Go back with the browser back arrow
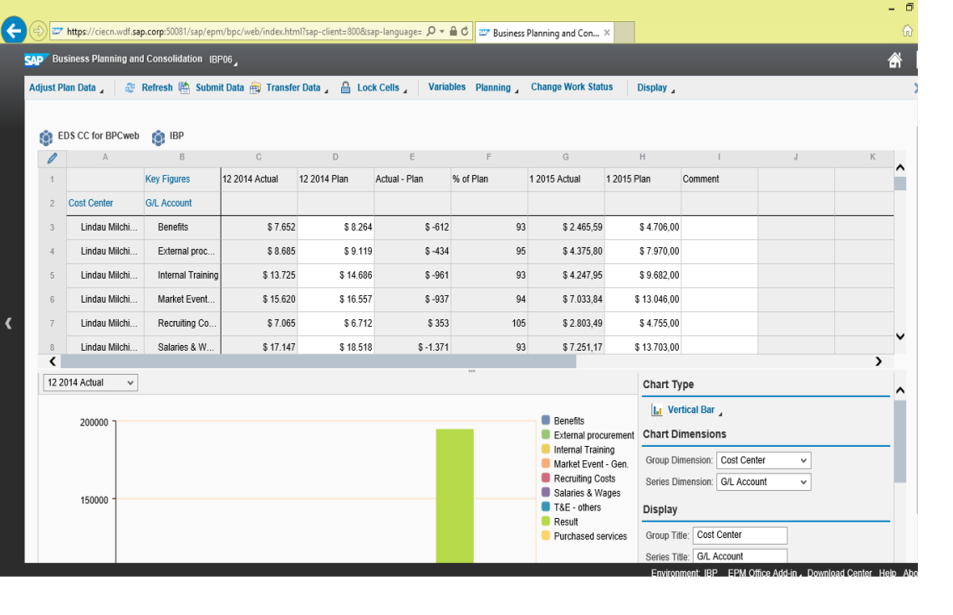Screen dimensions: 953x615 (x=14, y=30)
